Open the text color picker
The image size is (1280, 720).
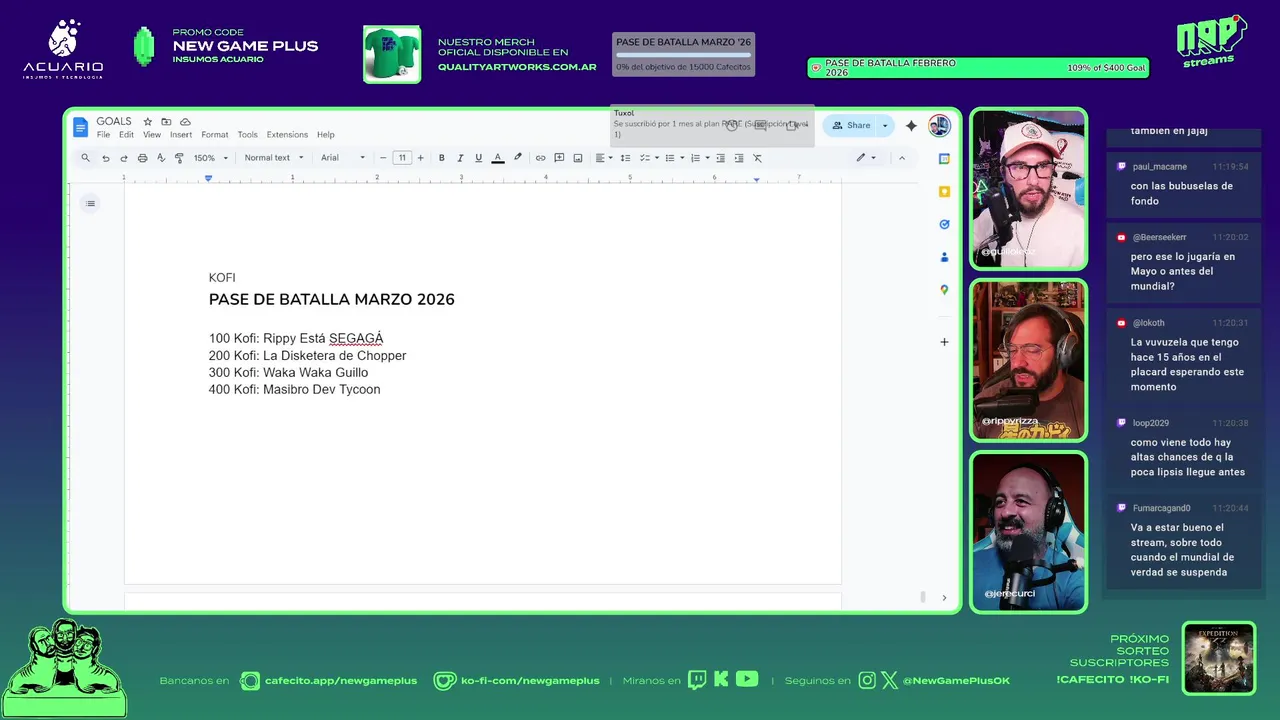(498, 158)
